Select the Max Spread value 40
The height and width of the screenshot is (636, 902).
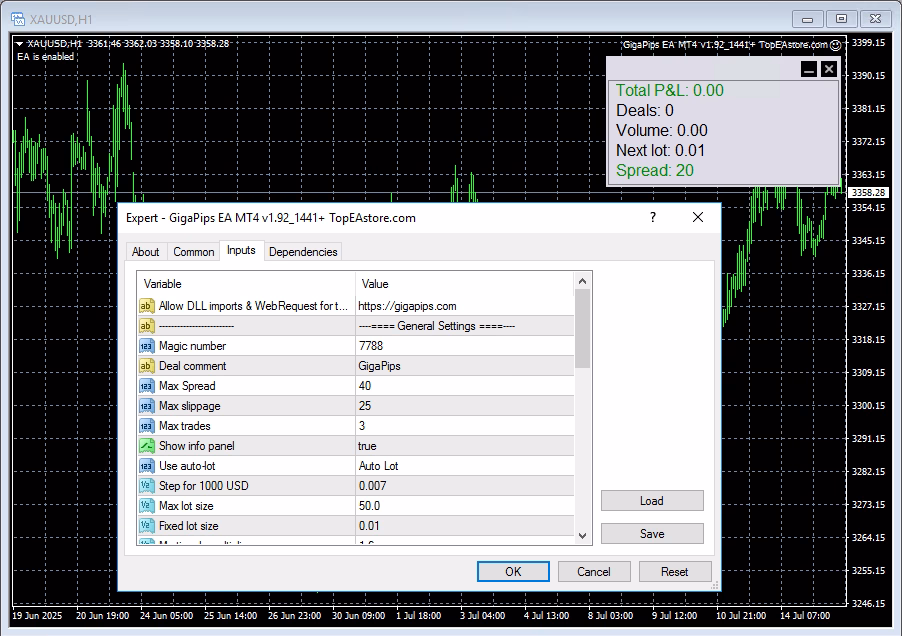pyautogui.click(x=464, y=386)
